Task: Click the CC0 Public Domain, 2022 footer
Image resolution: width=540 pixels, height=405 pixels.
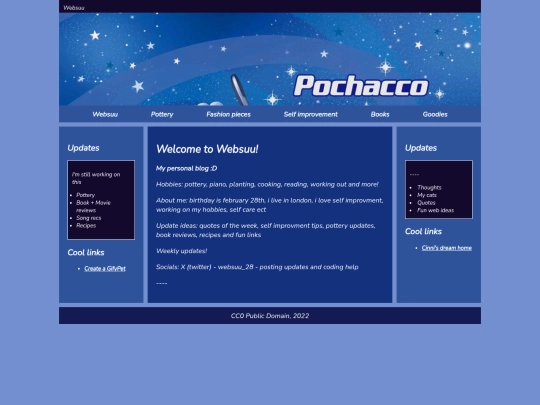Action: [x=270, y=315]
